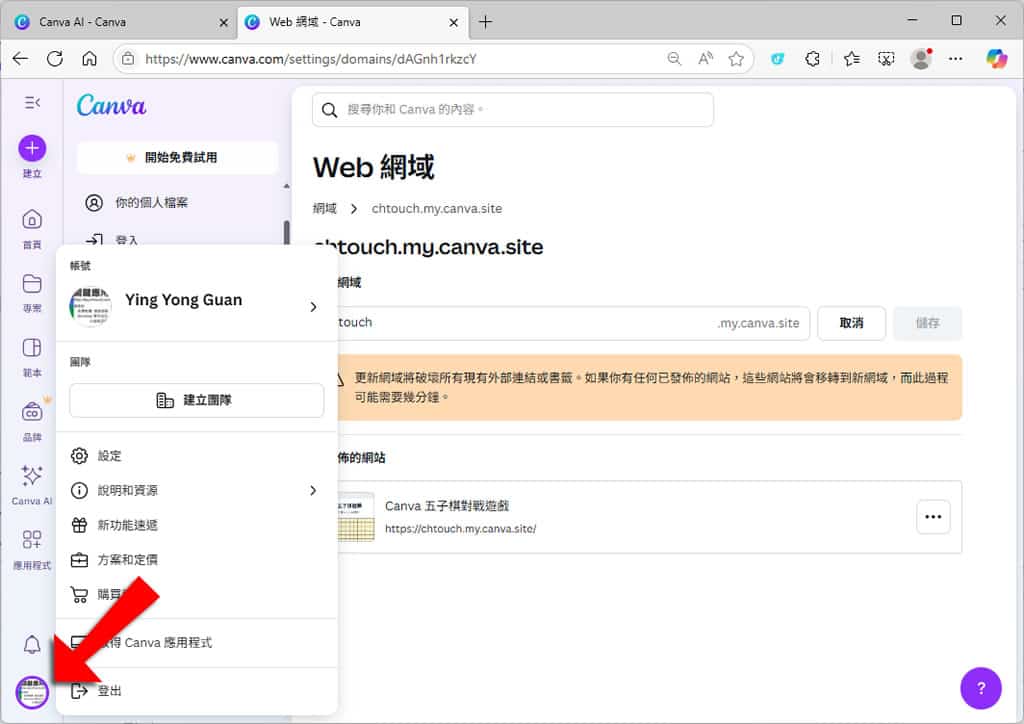Image resolution: width=1024 pixels, height=724 pixels.
Task: Select 設定 in the account menu
Action: point(196,456)
